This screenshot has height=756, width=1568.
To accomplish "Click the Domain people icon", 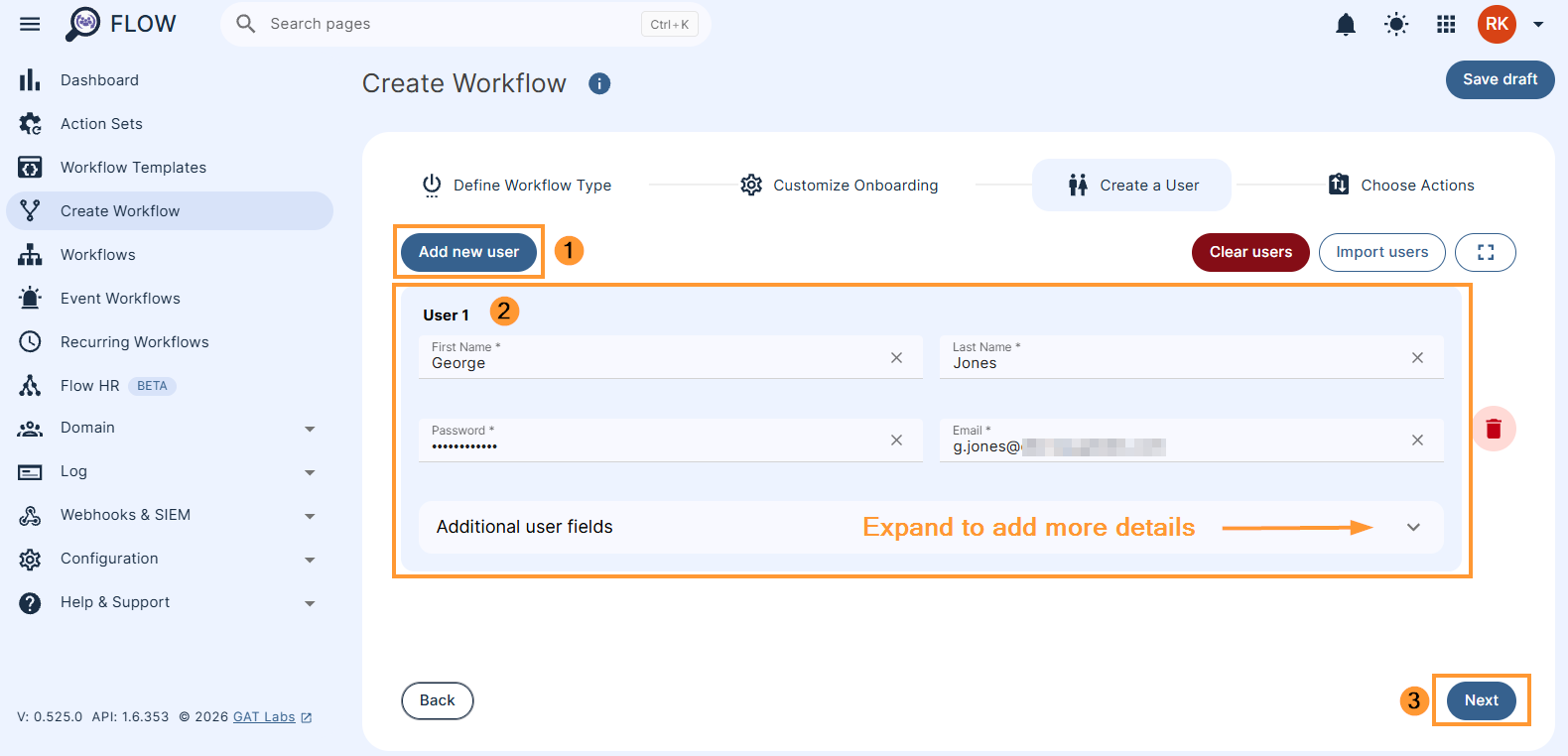I will [x=30, y=429].
